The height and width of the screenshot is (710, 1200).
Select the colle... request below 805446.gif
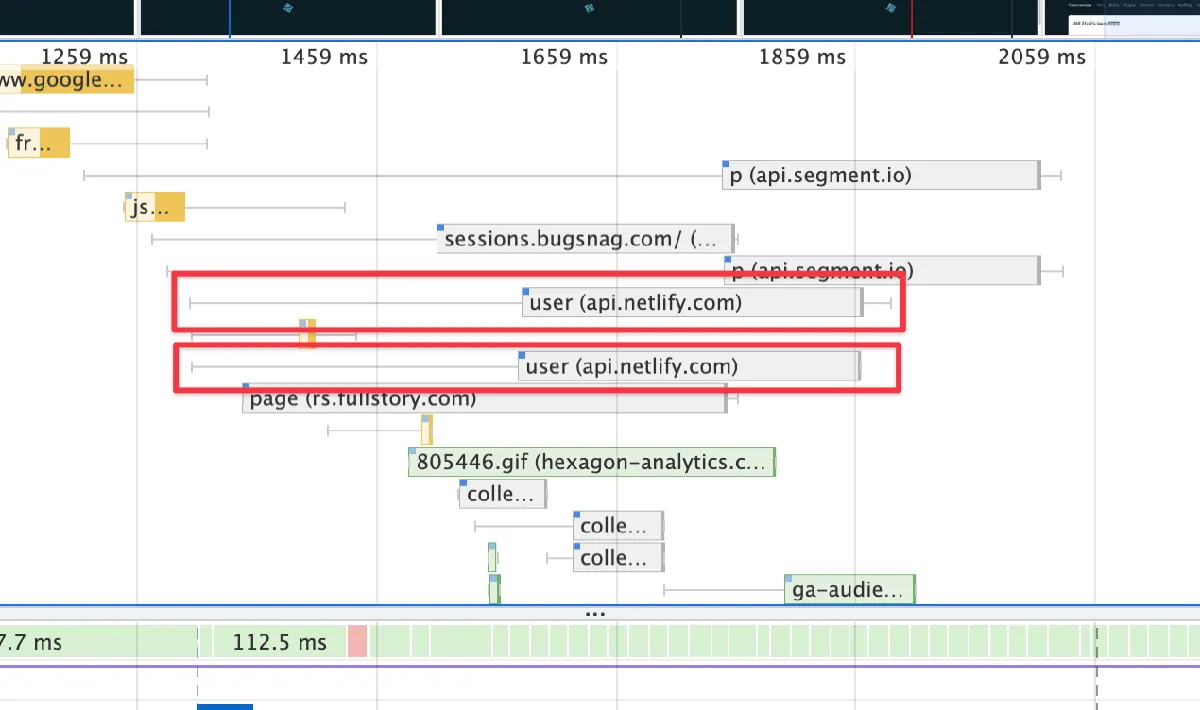[x=503, y=494]
